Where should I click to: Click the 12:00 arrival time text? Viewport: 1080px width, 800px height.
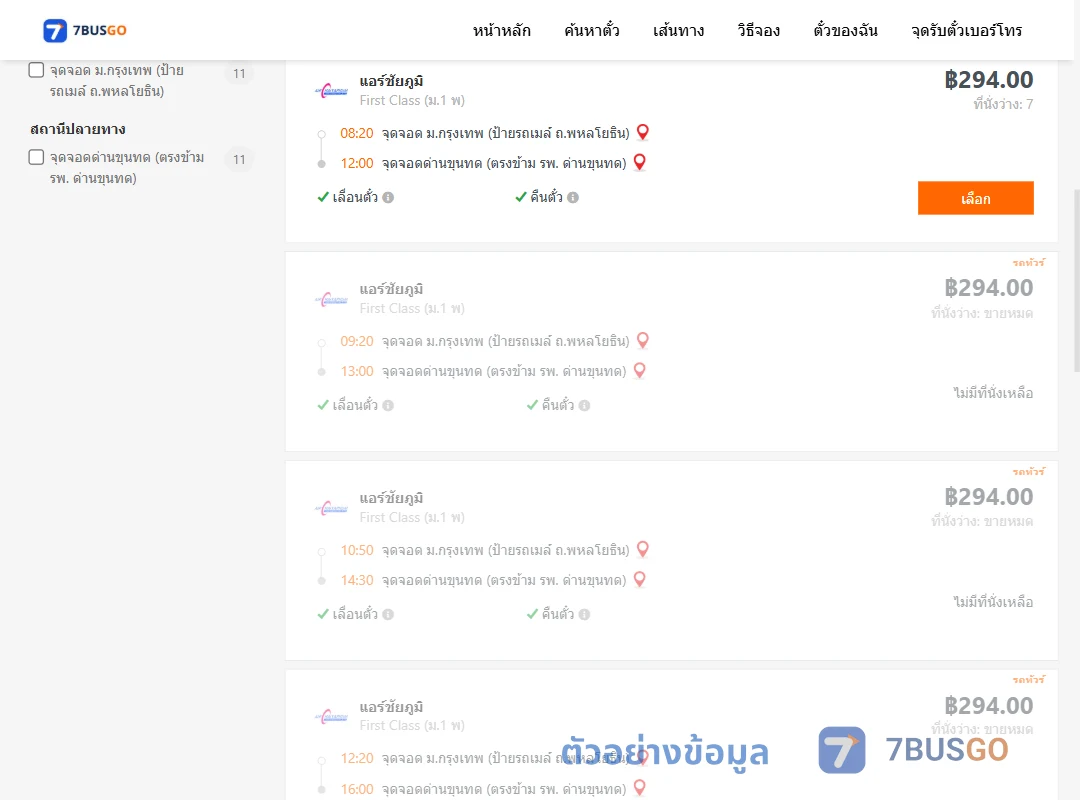(x=357, y=163)
